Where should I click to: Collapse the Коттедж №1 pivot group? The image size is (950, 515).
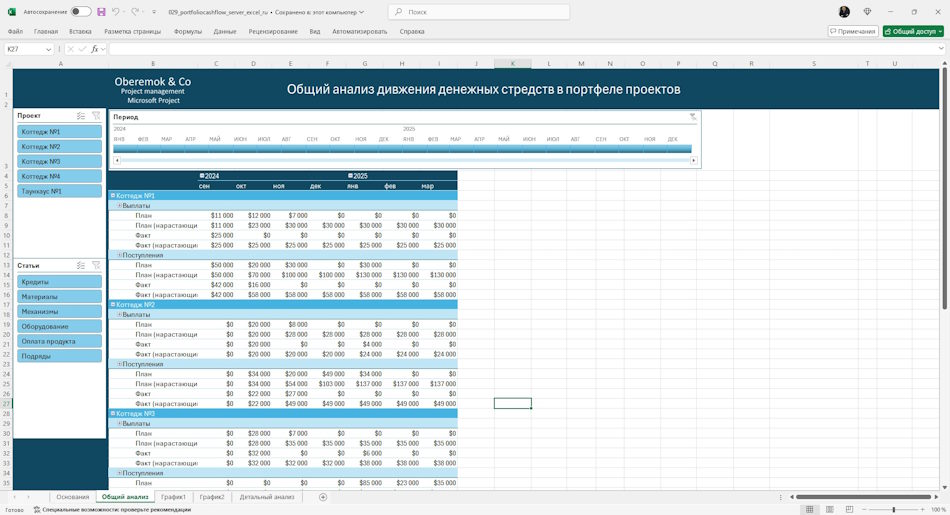[113, 196]
